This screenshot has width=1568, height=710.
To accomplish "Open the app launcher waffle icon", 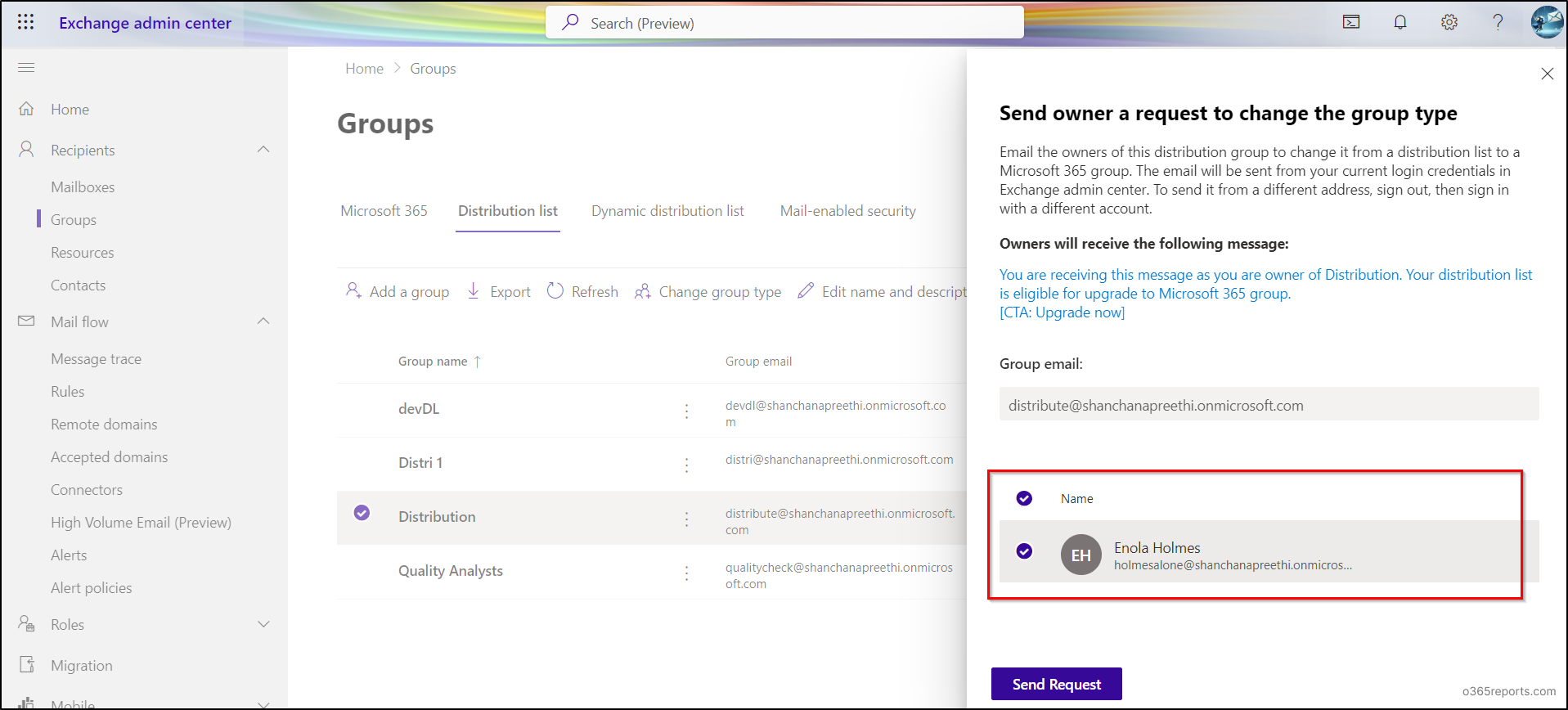I will pos(25,22).
